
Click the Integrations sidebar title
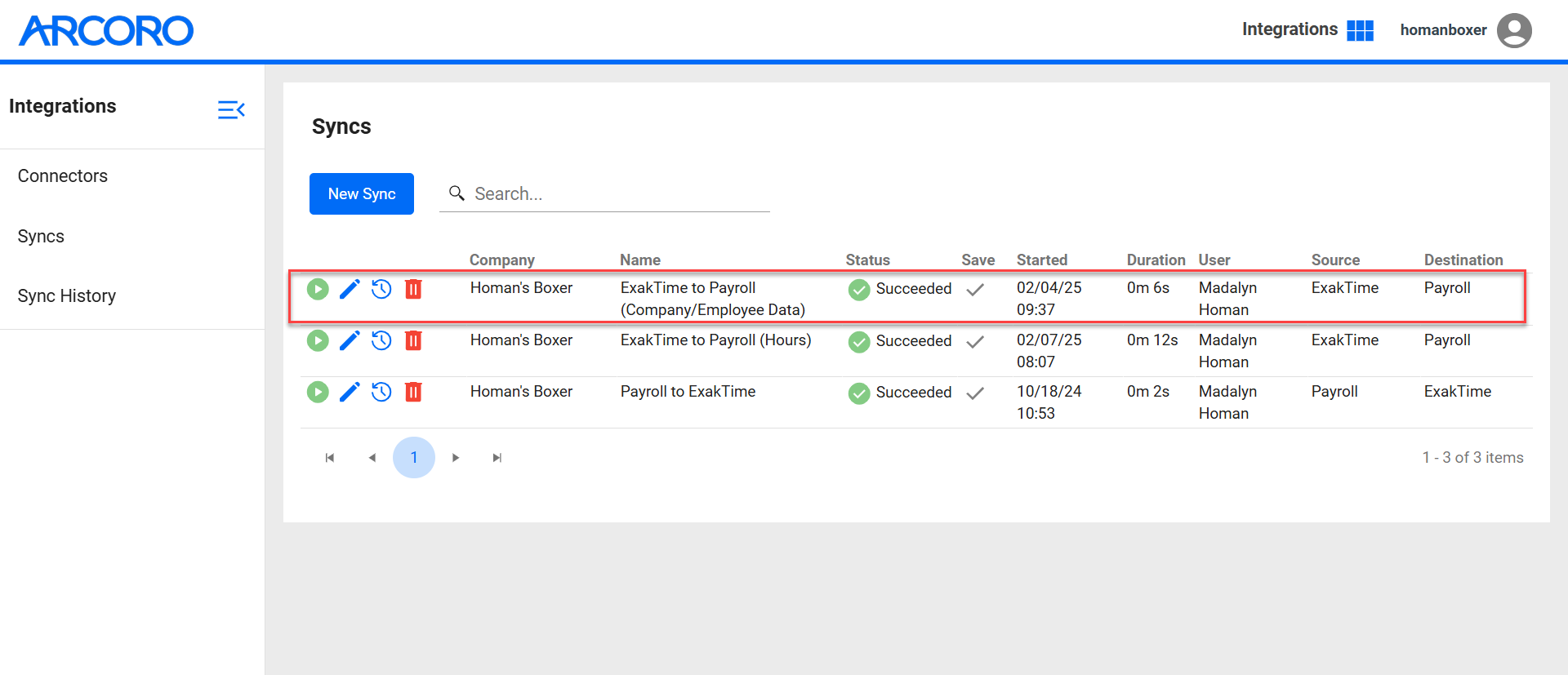[63, 106]
